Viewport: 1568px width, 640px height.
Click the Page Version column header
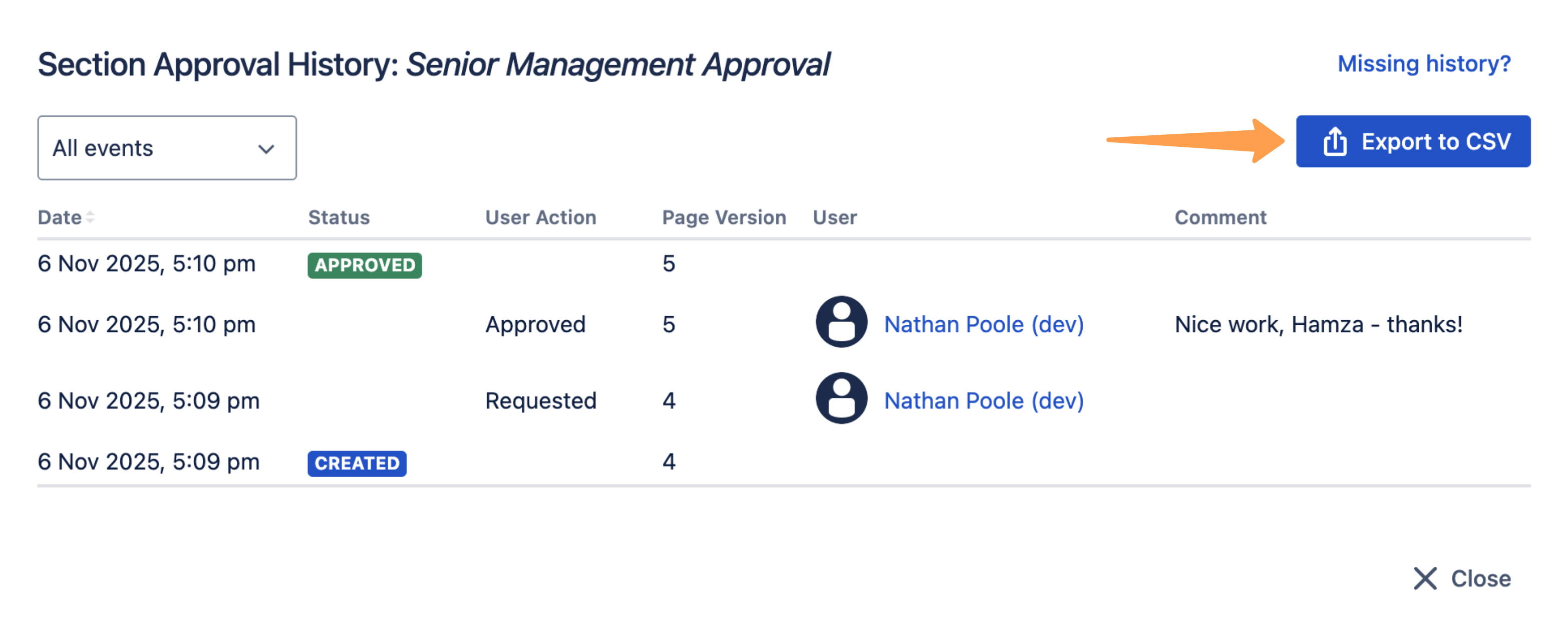(x=723, y=218)
